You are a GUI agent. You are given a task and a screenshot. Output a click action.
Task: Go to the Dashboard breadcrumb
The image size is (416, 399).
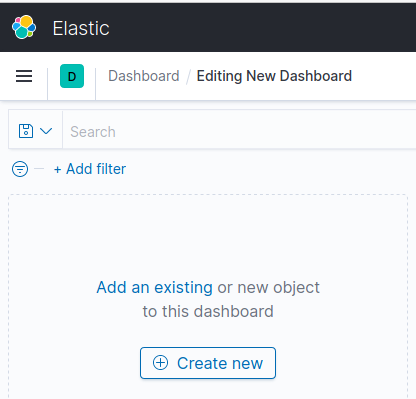click(x=144, y=76)
